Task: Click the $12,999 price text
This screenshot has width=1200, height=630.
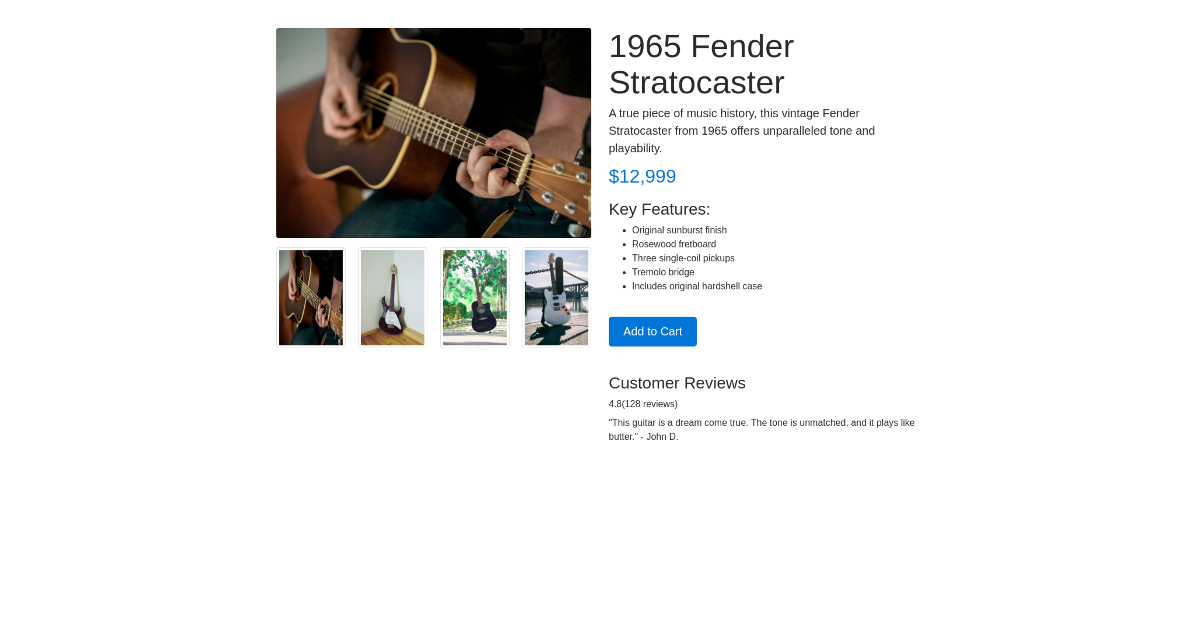Action: 642,176
